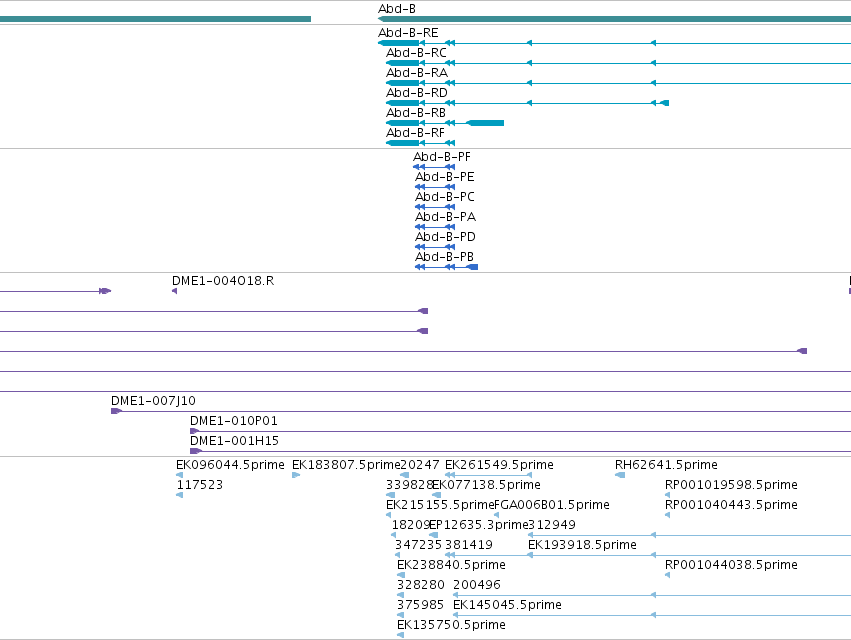Click the Abd-B-PB terminal coding block

472,267
